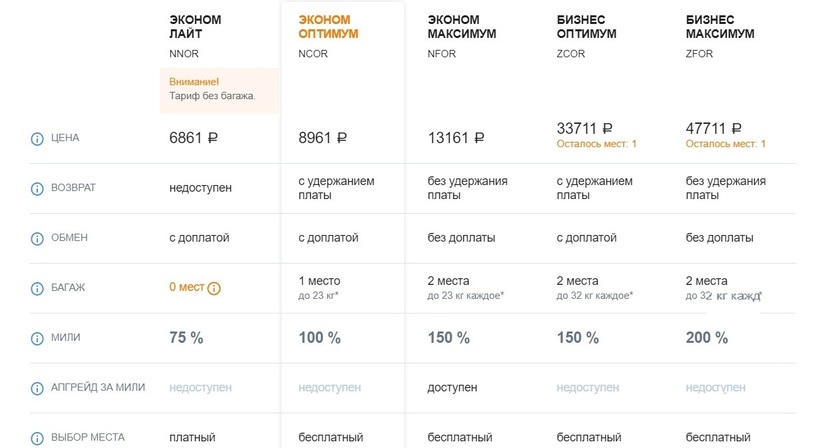Select the ЭКОНОМ ЛАЙТ fare column header
Screen dimensions: 820x448
196,27
